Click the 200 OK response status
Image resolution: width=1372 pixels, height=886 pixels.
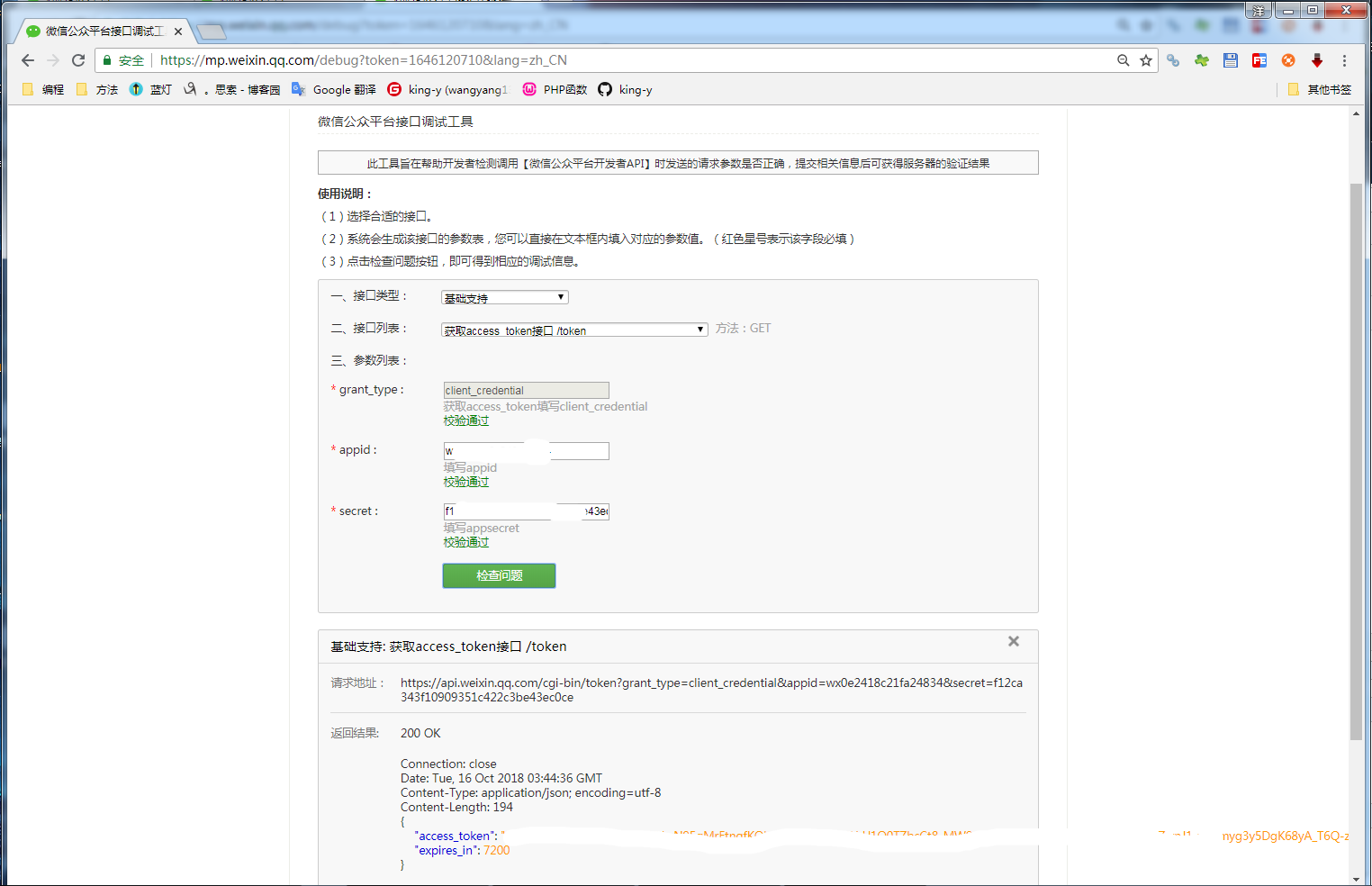(x=420, y=733)
